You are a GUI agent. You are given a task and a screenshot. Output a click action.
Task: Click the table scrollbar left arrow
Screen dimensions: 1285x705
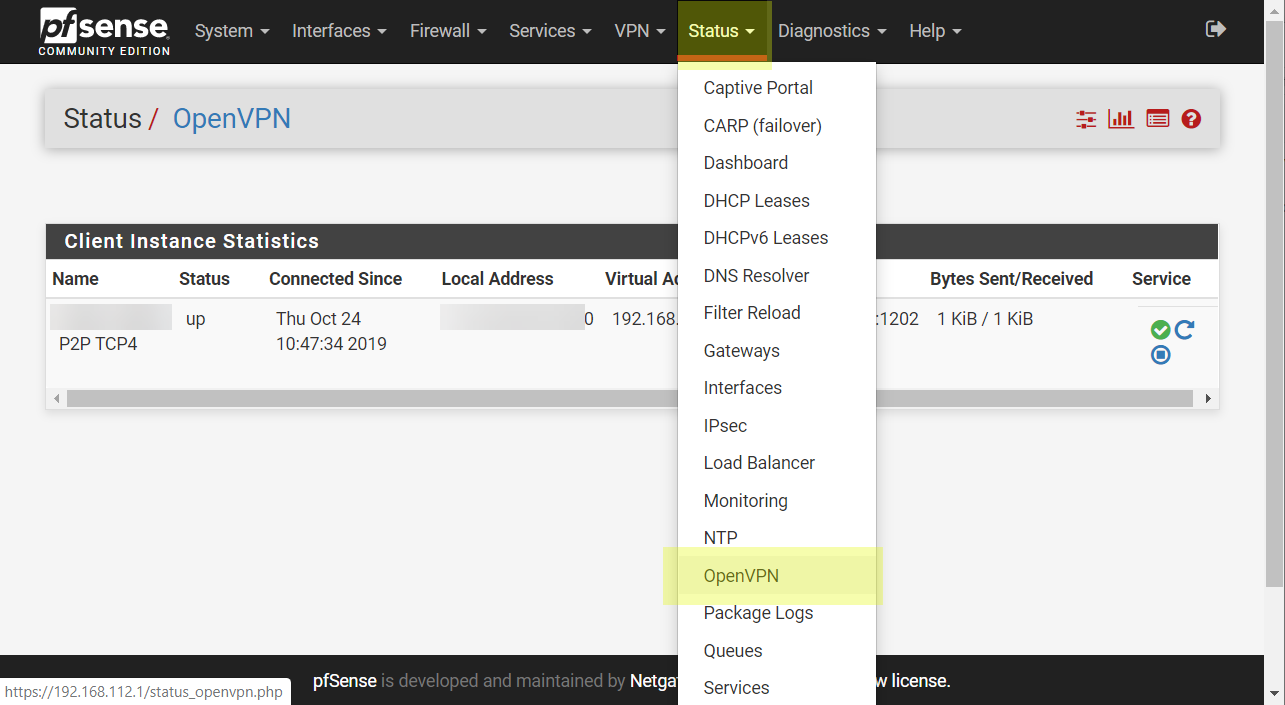[56, 398]
